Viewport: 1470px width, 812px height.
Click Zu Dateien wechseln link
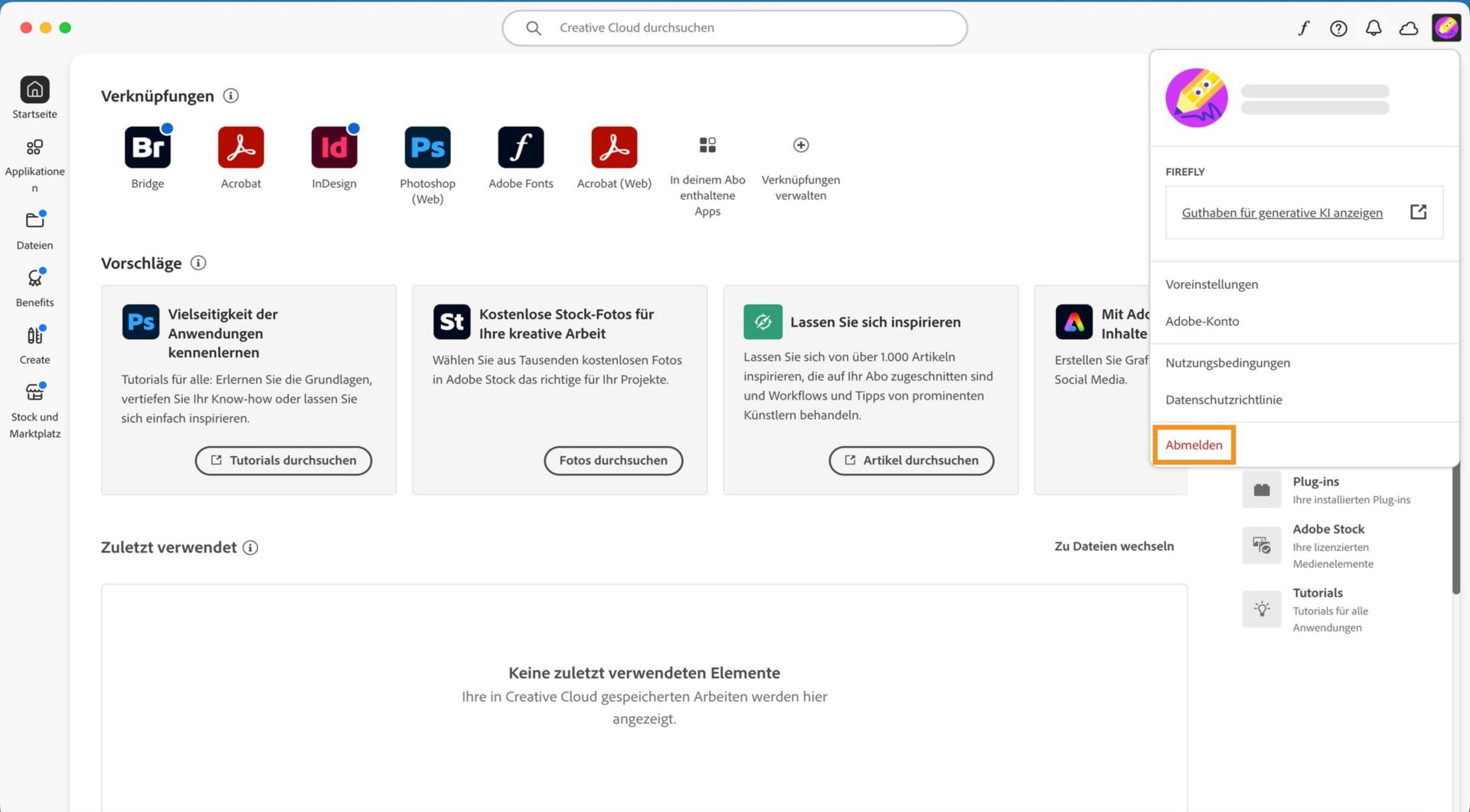pyautogui.click(x=1114, y=546)
